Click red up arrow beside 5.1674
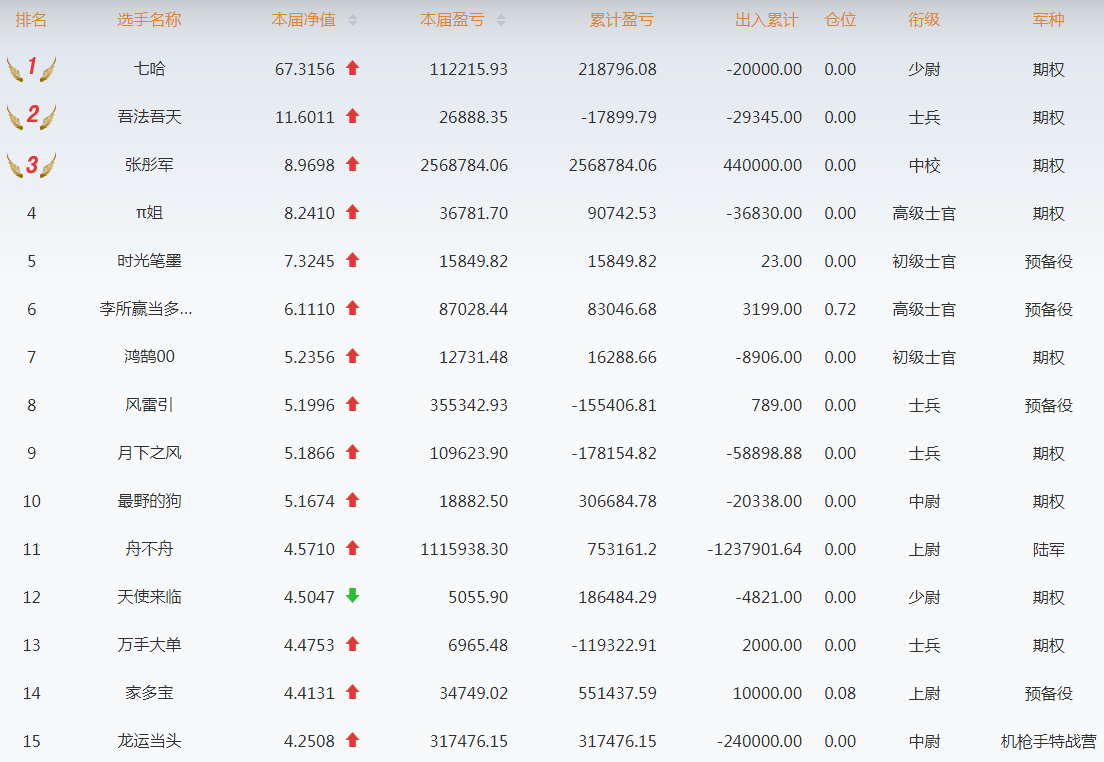 353,500
